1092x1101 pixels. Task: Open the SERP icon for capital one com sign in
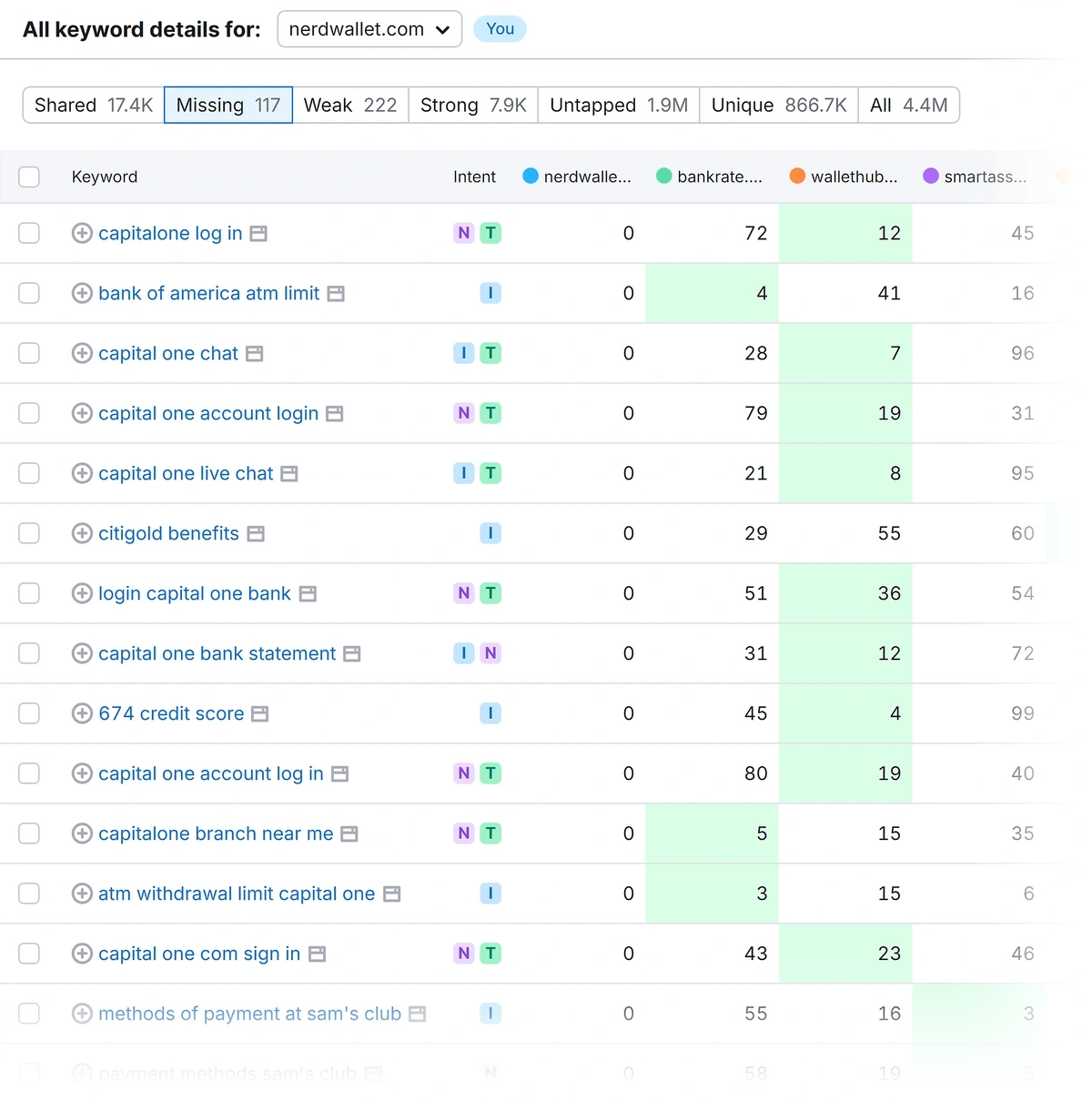[318, 955]
